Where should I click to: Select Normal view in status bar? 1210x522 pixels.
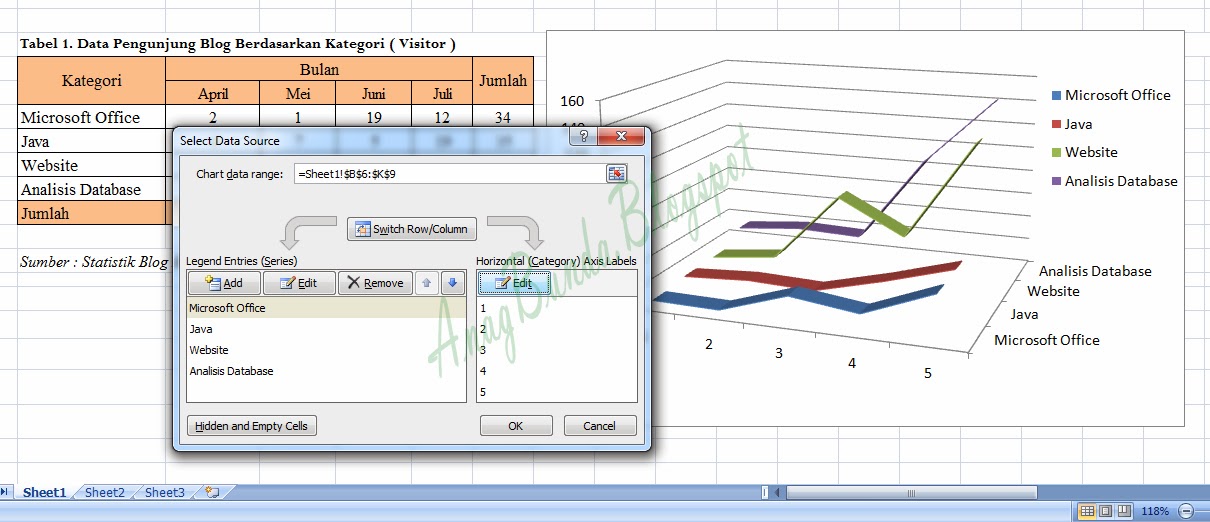coord(1086,511)
